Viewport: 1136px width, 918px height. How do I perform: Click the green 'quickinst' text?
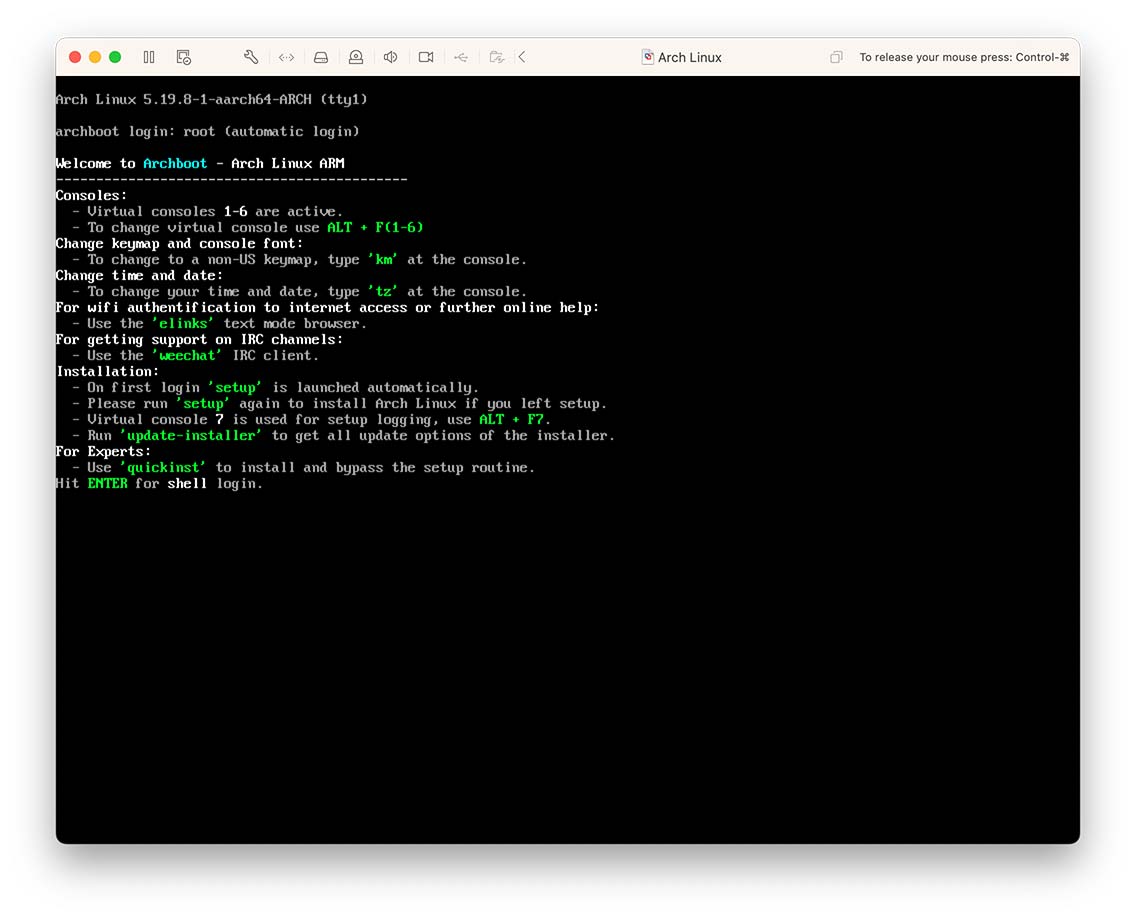(163, 467)
